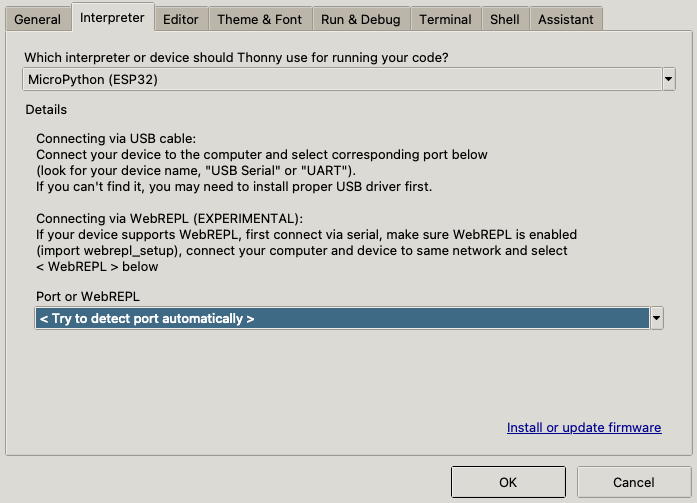Show the Assistant tab
Screen dimensions: 697x503
(x=565, y=19)
